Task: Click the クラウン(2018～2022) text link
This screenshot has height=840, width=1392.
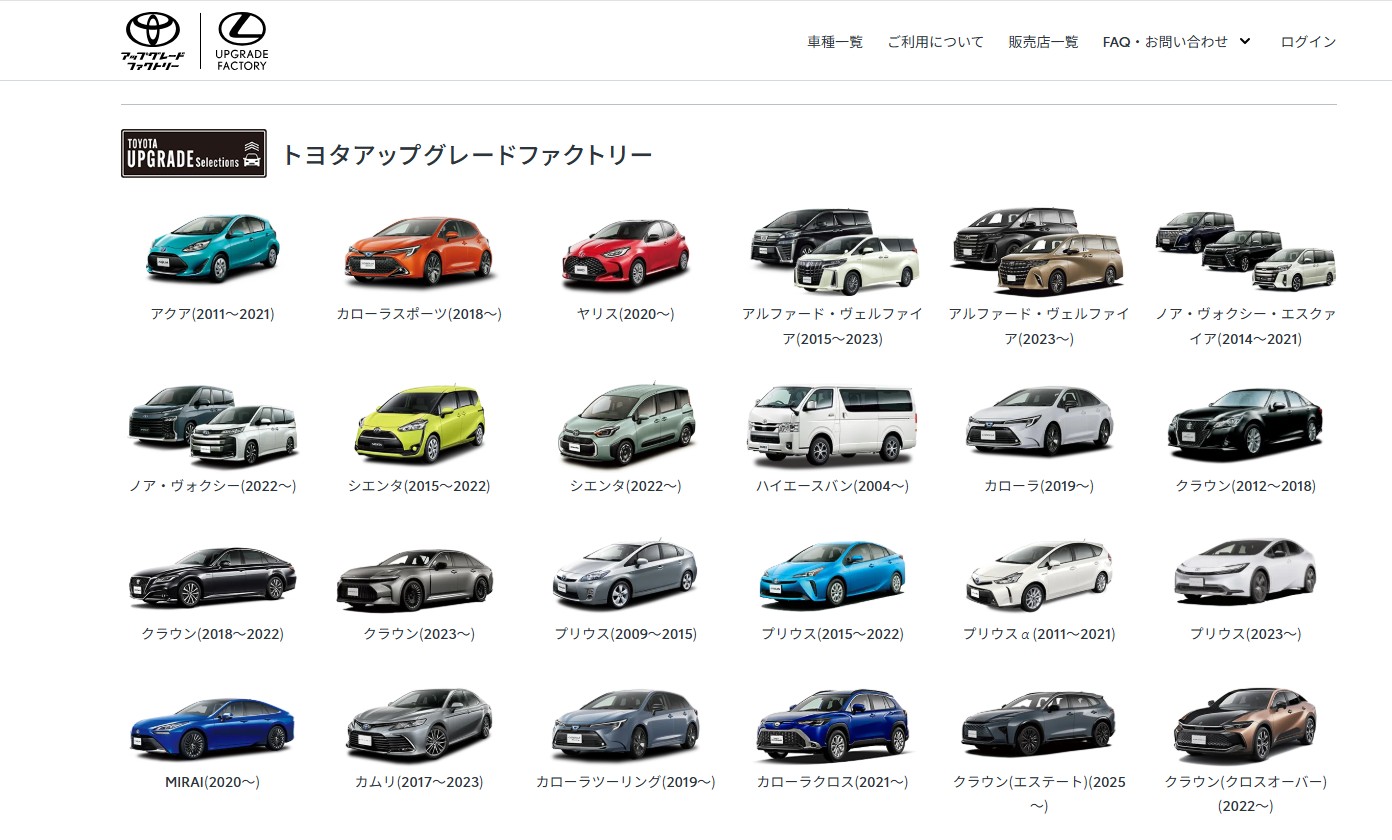Action: [213, 634]
